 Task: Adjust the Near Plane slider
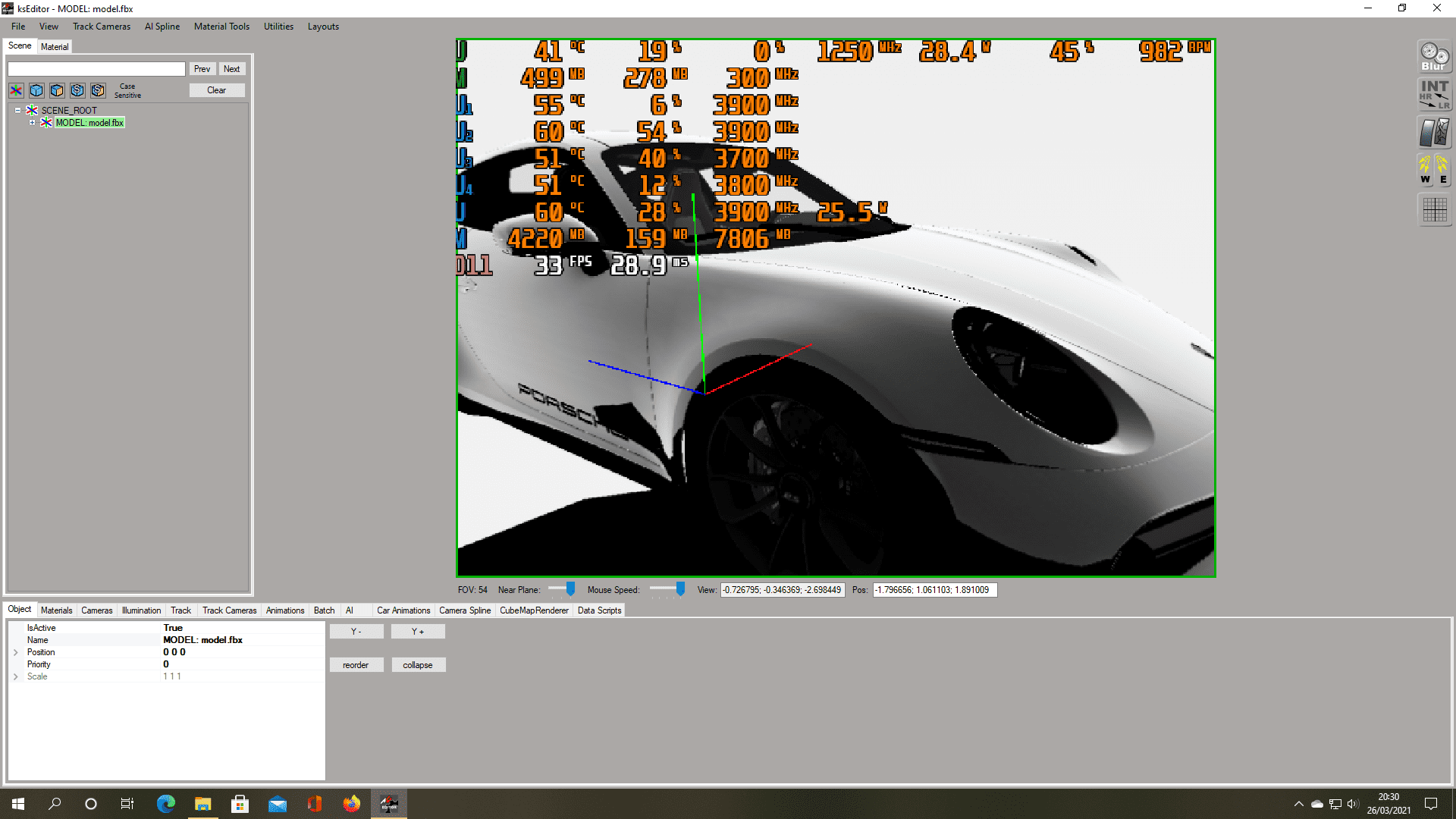click(x=570, y=589)
